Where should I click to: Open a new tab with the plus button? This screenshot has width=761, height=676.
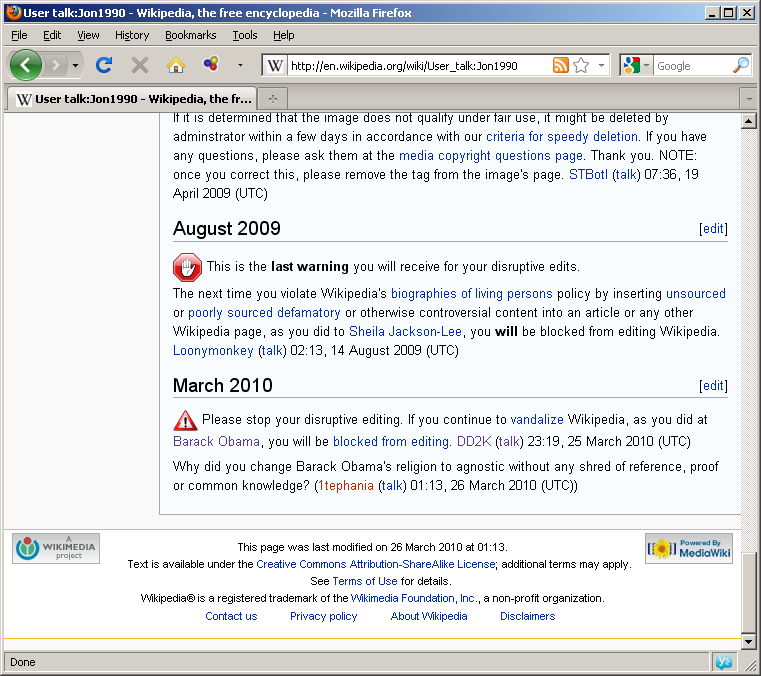273,99
